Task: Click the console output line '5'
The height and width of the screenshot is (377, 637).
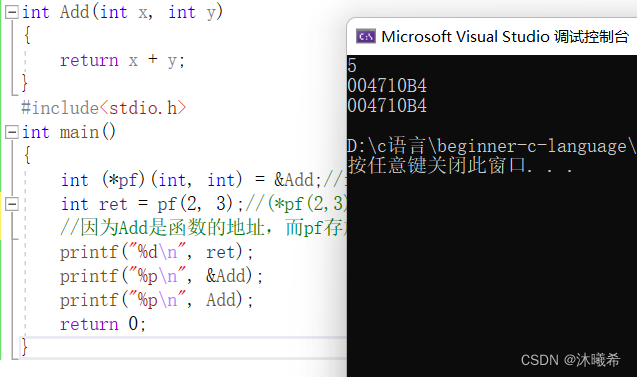Action: click(x=352, y=65)
